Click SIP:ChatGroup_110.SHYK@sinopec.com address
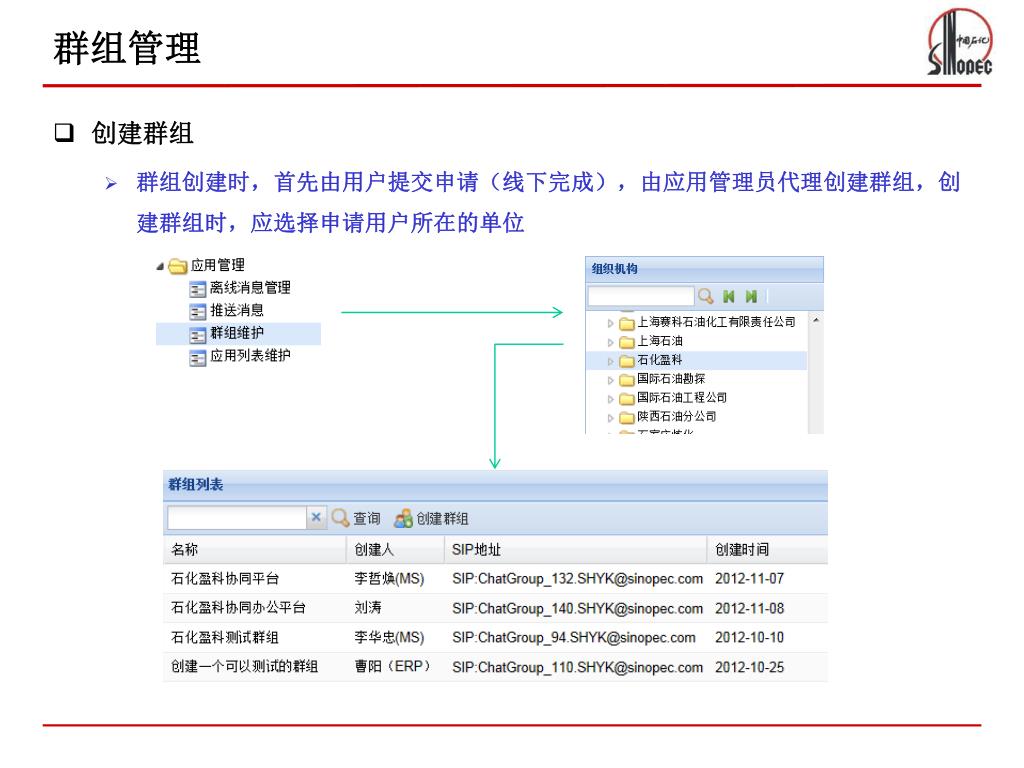The width and height of the screenshot is (1024, 768). pos(577,667)
